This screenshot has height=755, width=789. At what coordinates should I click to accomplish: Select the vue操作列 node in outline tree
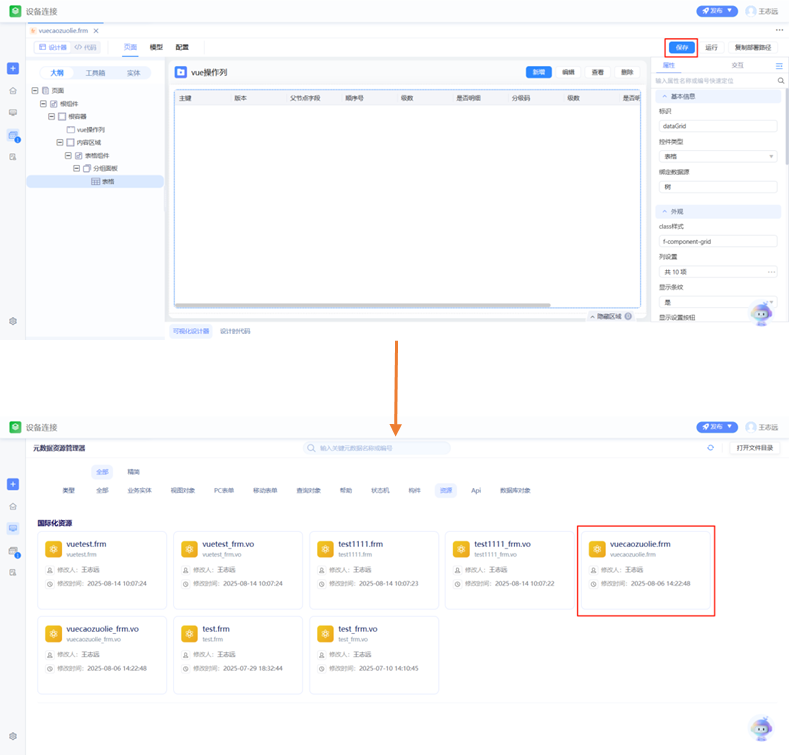91,129
